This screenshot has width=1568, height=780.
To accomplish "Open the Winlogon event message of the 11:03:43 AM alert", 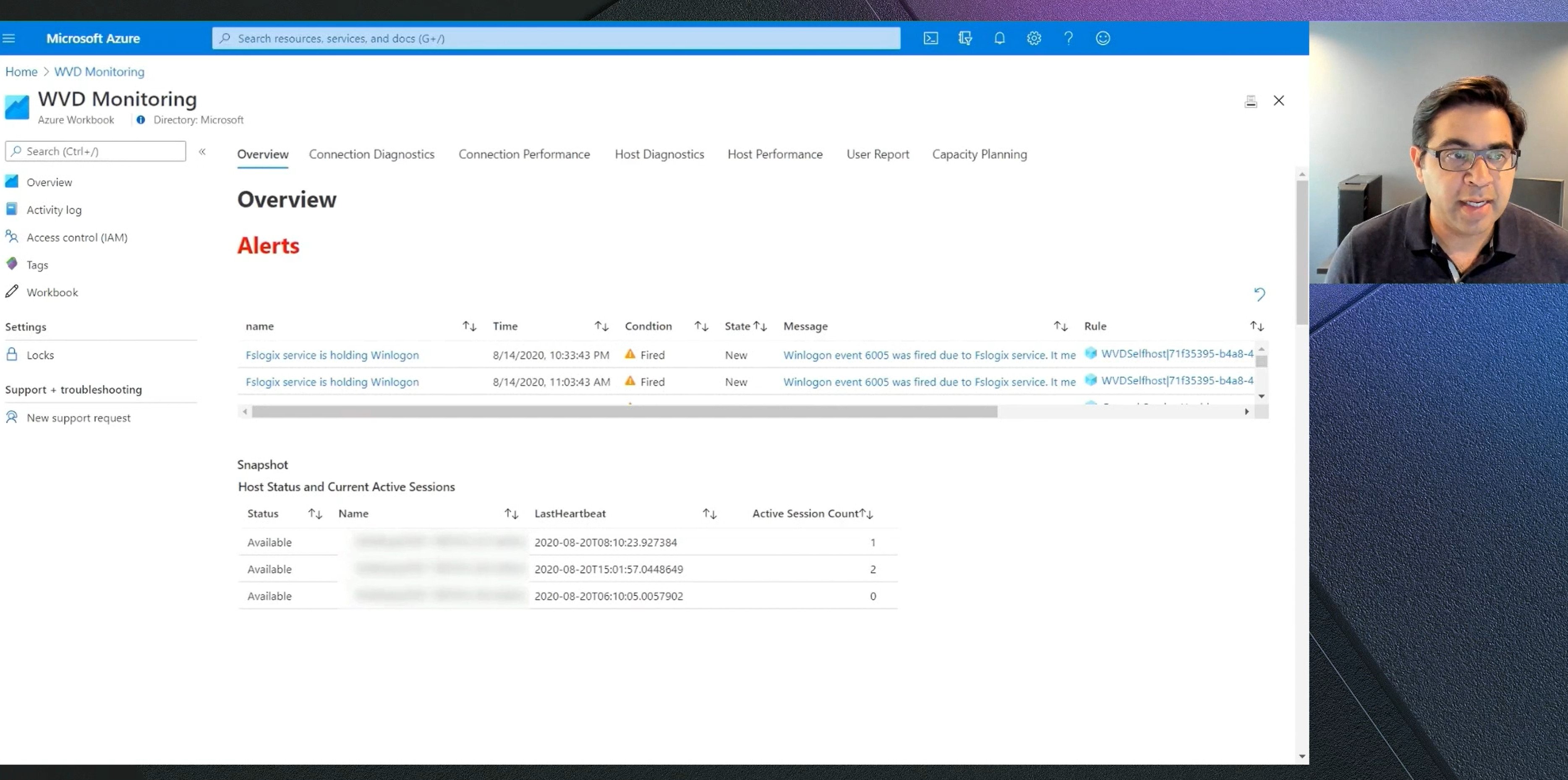I will point(930,382).
